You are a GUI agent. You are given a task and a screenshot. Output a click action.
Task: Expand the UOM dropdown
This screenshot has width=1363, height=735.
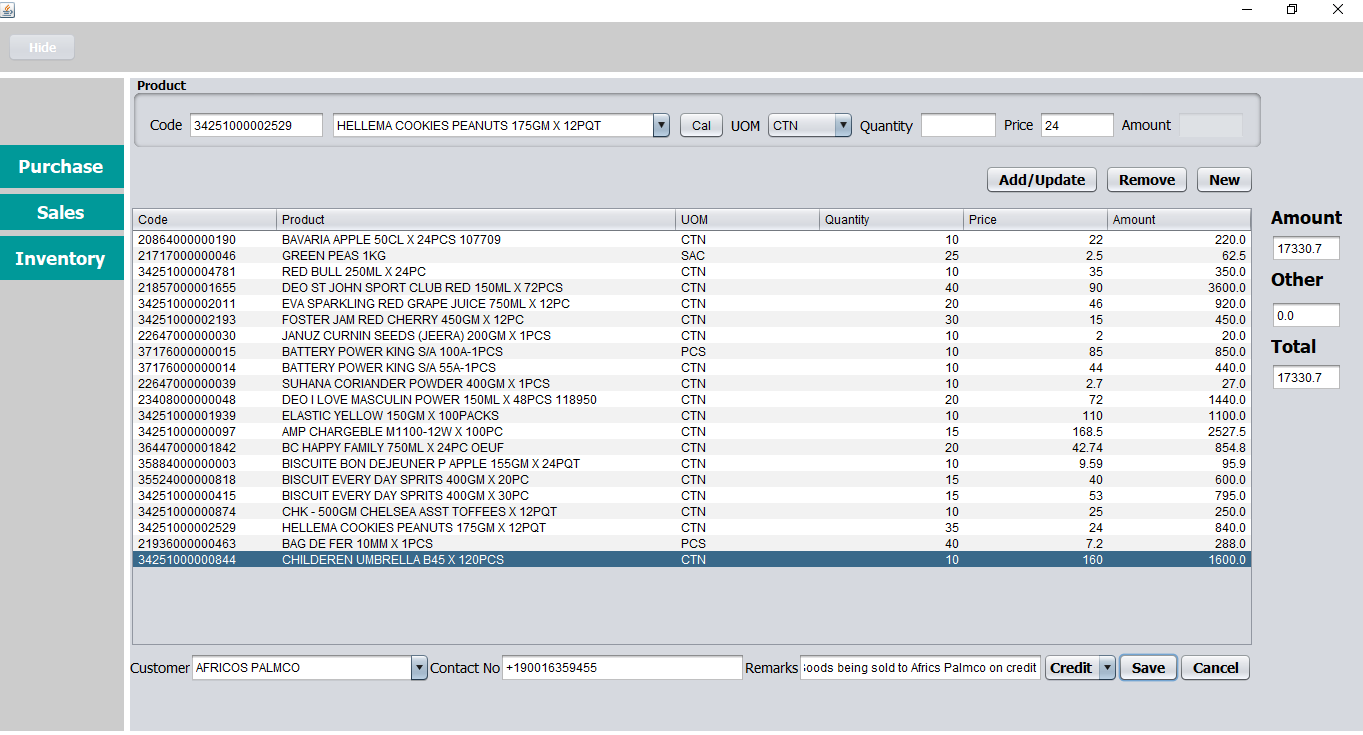tap(843, 126)
